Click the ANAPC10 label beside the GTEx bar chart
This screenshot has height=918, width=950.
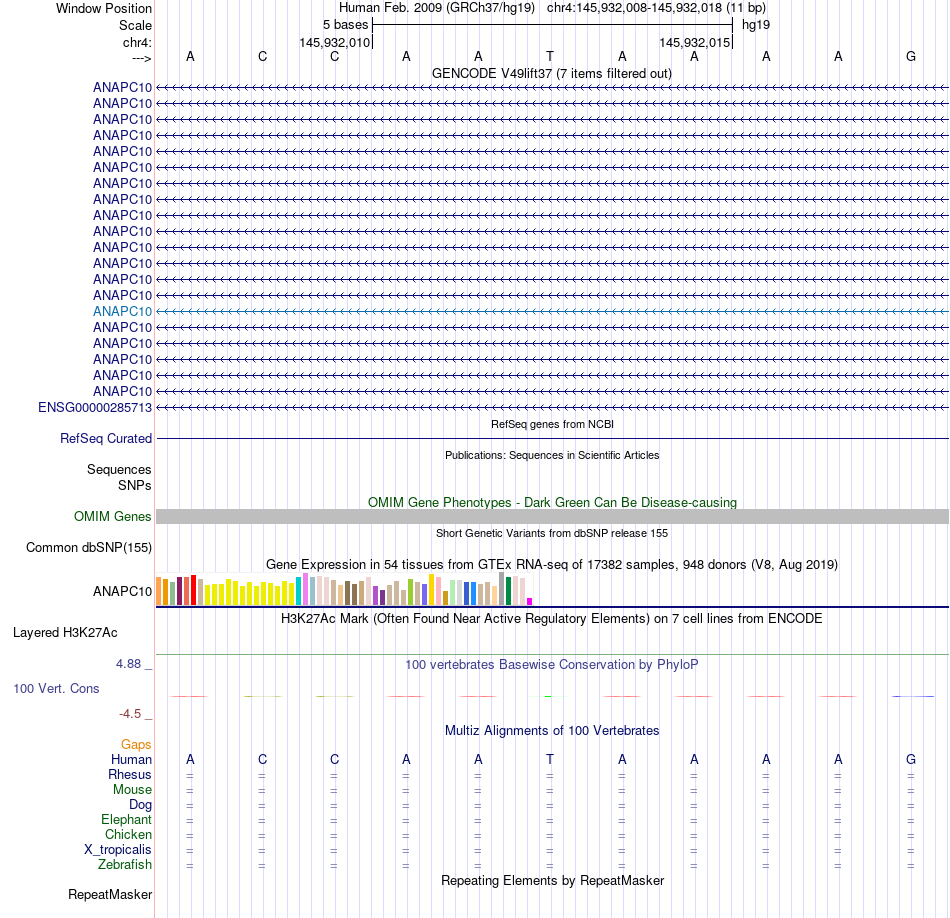[122, 591]
